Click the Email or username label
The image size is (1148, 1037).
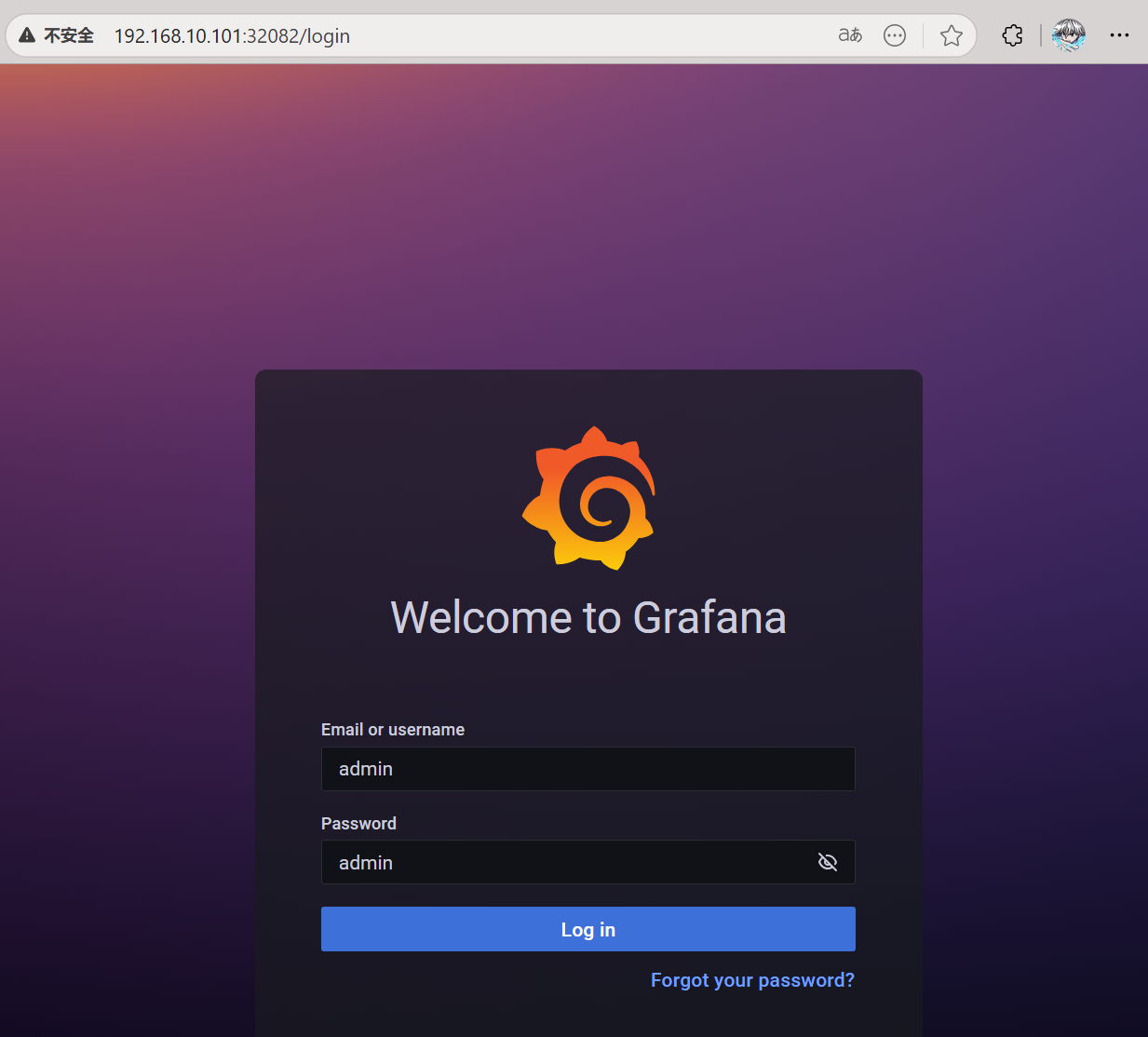(x=393, y=730)
